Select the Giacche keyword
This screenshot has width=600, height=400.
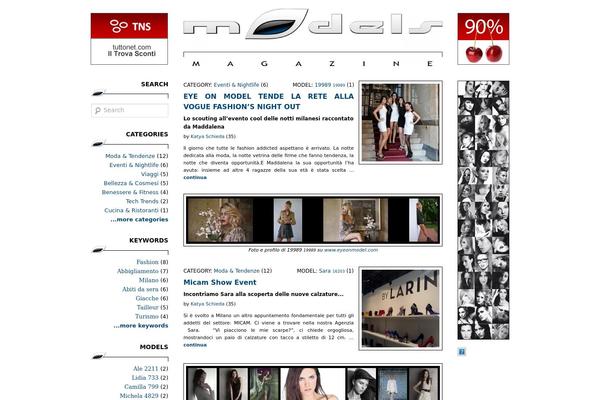[x=147, y=298]
